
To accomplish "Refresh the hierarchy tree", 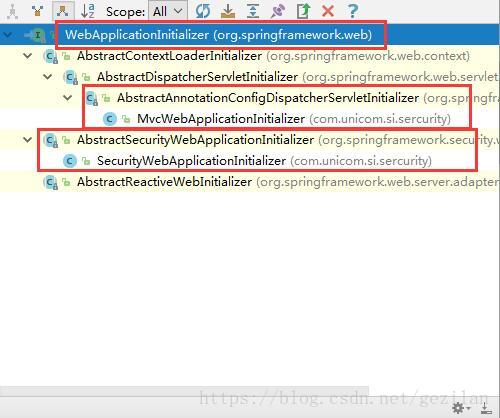I will coord(203,11).
